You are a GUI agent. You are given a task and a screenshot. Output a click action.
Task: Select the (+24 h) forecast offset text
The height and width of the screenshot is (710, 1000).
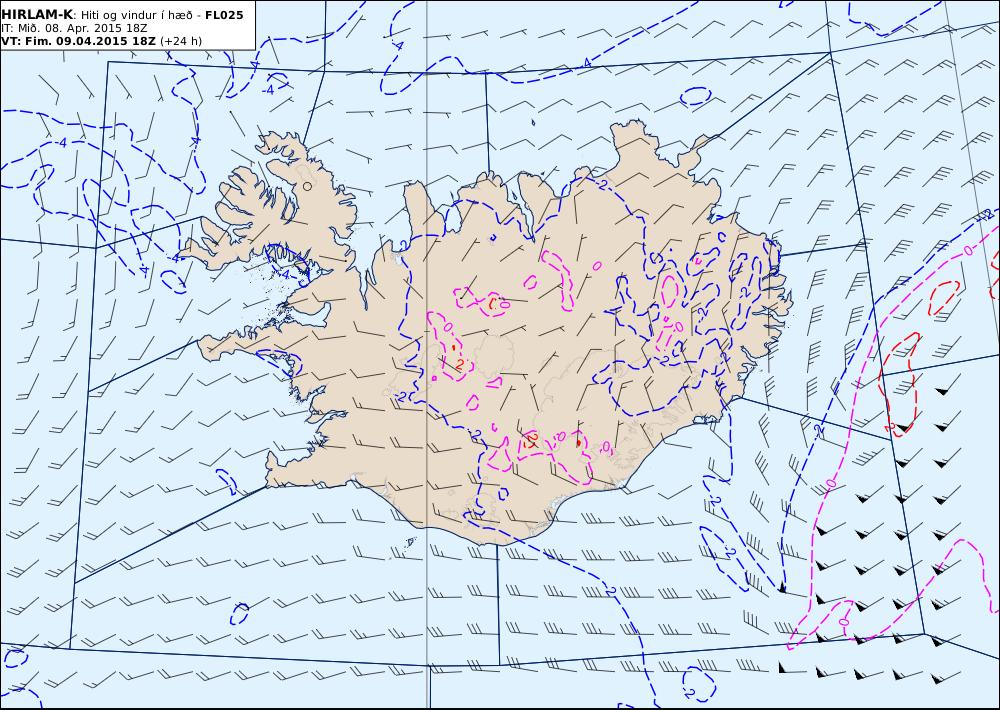pos(180,41)
